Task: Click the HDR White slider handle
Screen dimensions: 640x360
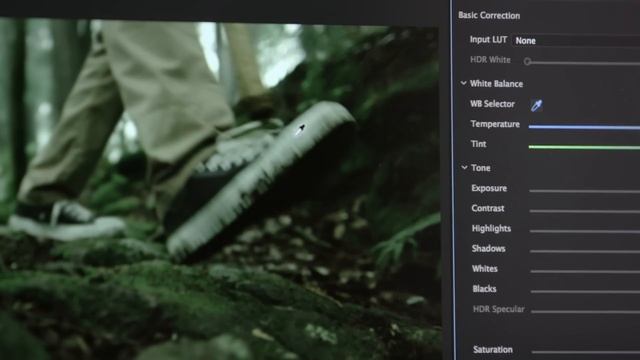Action: pos(527,62)
